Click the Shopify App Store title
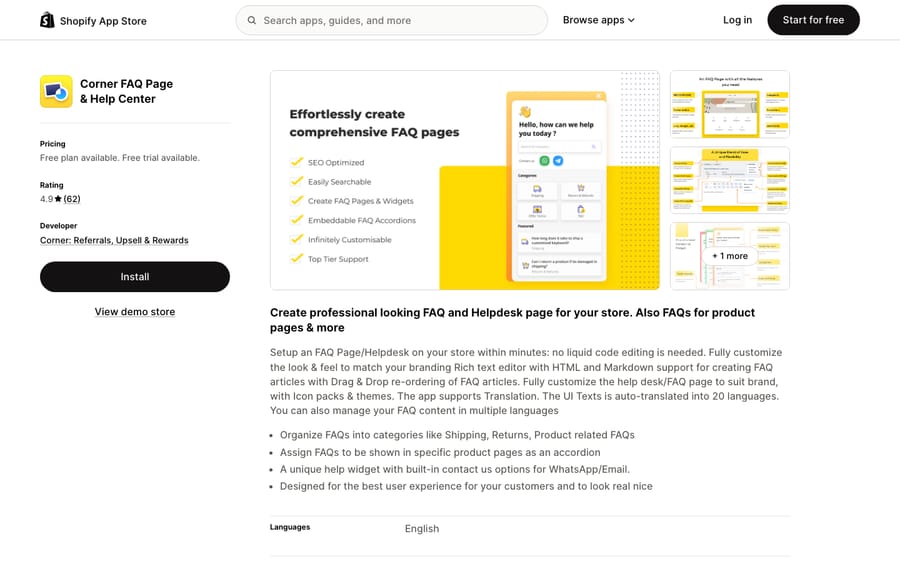 pos(103,21)
